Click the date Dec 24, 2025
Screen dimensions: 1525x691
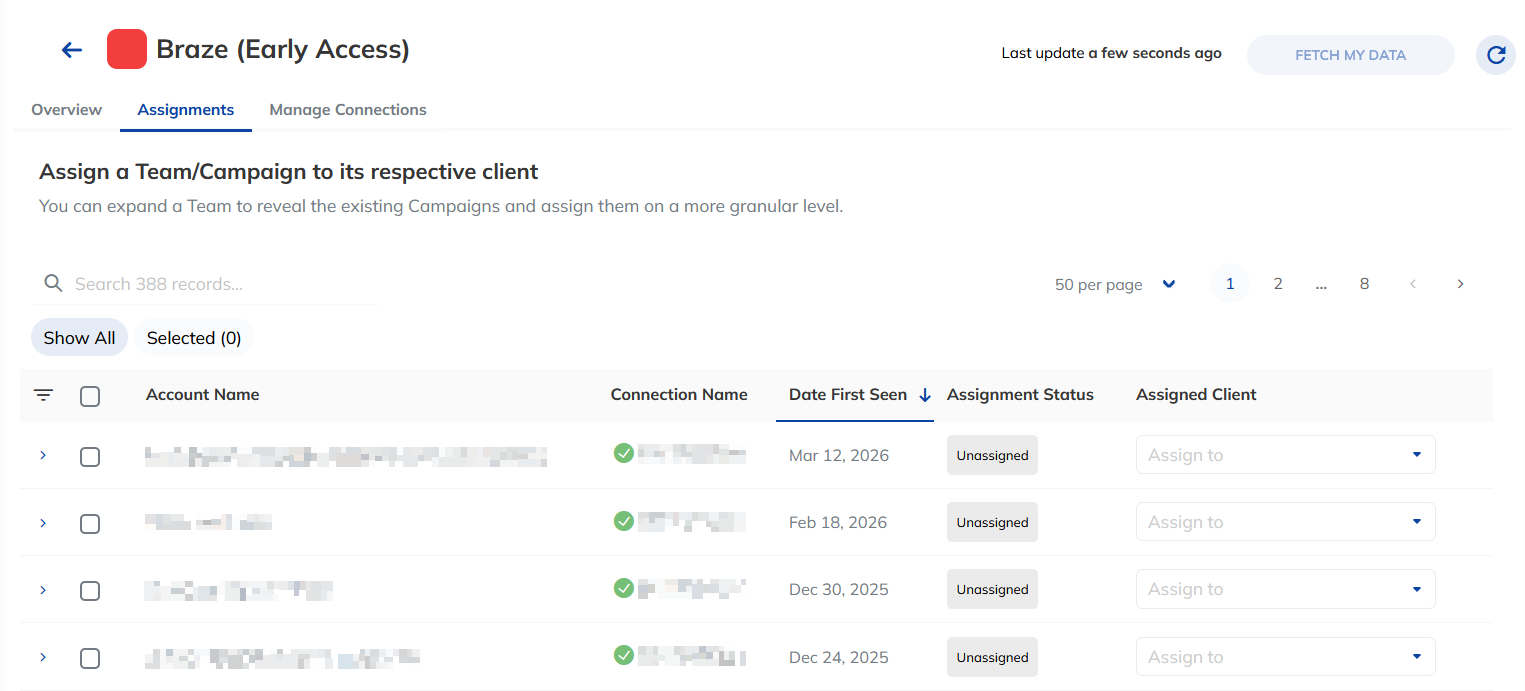[839, 657]
